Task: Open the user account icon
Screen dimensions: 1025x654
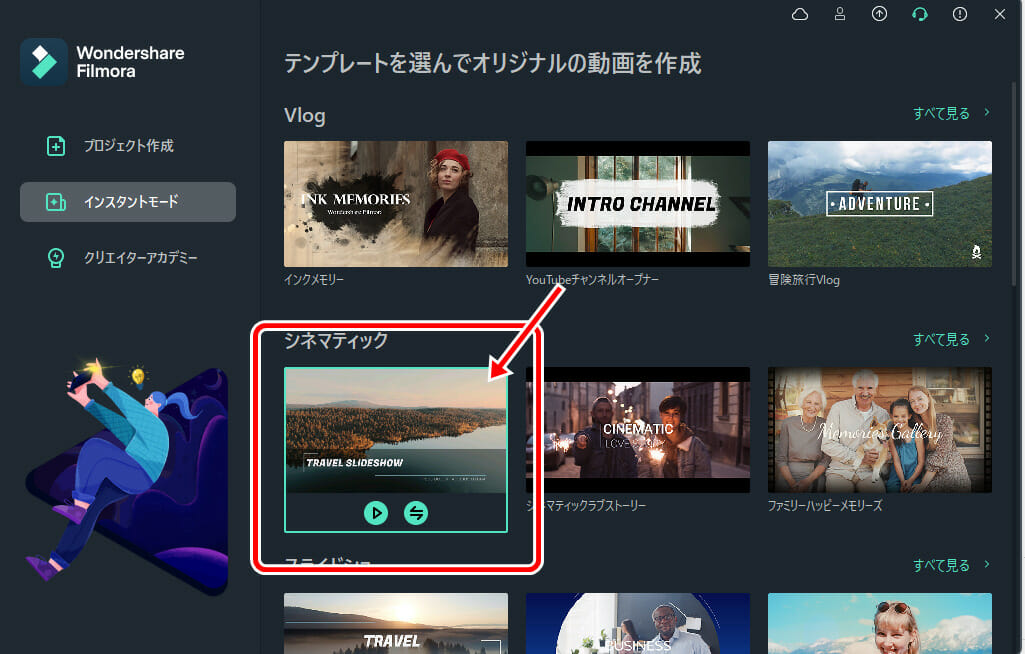Action: (840, 14)
